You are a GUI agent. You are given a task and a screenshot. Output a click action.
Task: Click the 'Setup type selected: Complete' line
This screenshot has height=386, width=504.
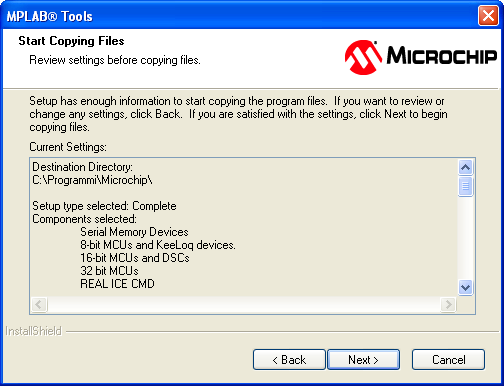tap(104, 206)
